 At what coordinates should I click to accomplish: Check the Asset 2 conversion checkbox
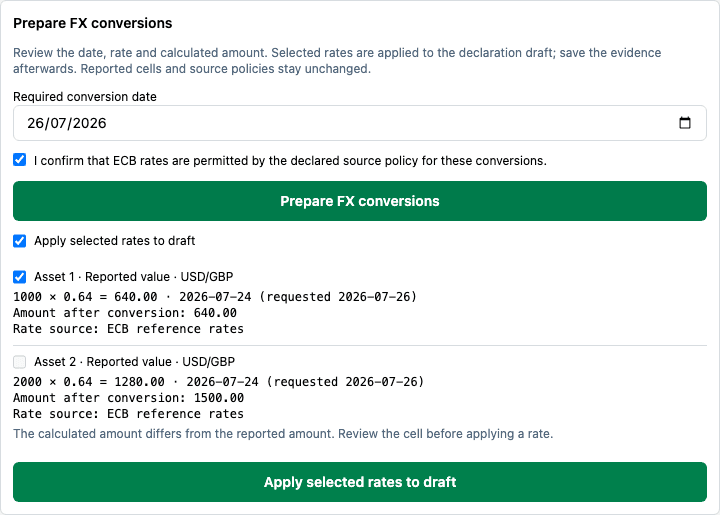19,362
